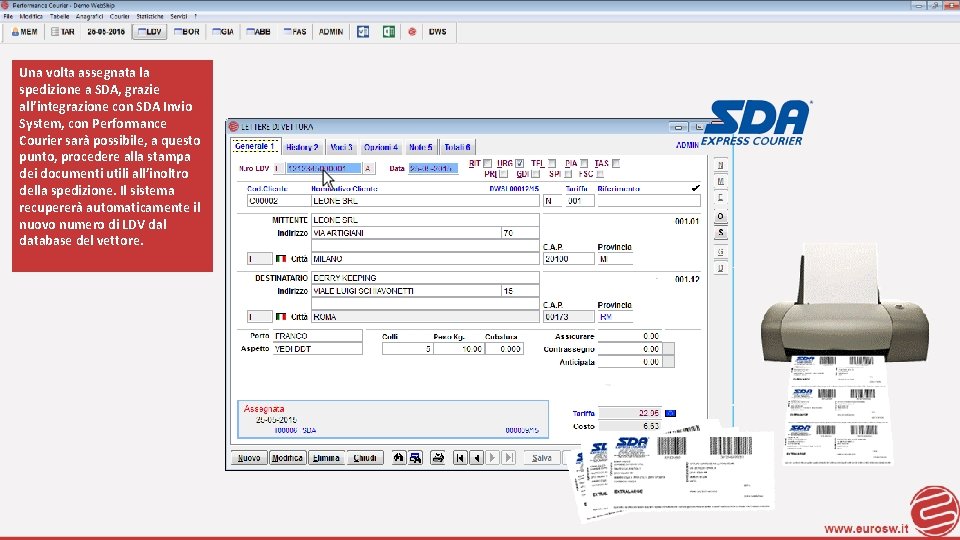Image resolution: width=960 pixels, height=540 pixels.
Task: Click the Nuovo button
Action: pos(249,458)
